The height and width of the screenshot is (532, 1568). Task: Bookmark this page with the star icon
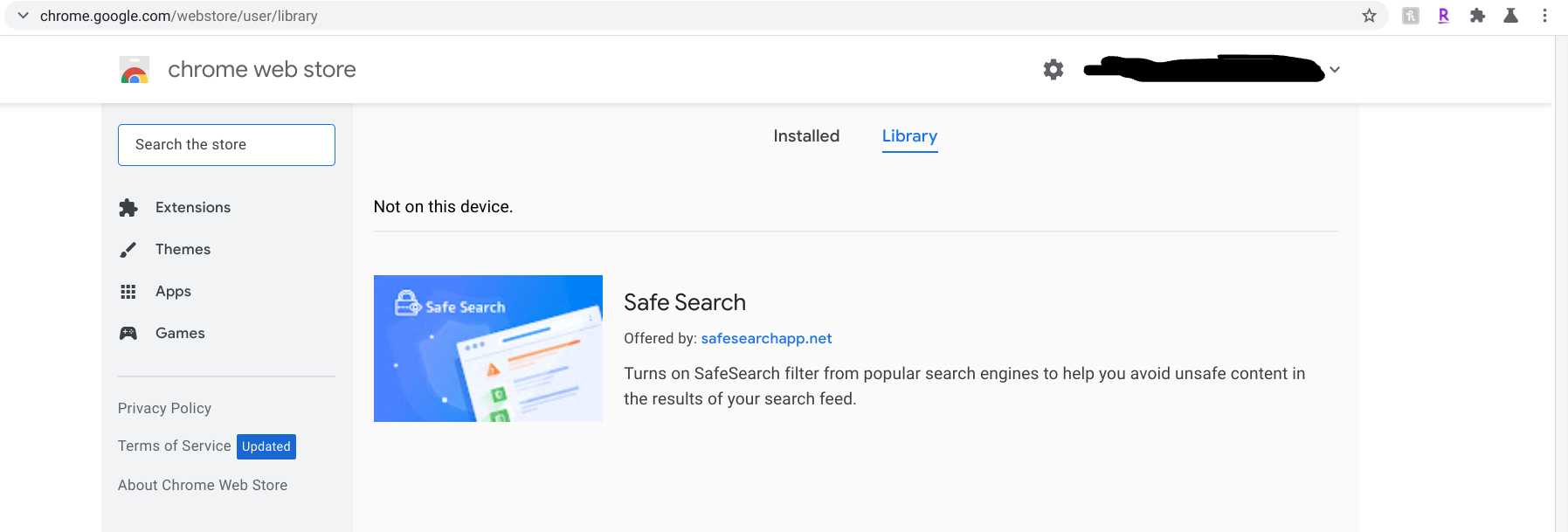(1369, 16)
